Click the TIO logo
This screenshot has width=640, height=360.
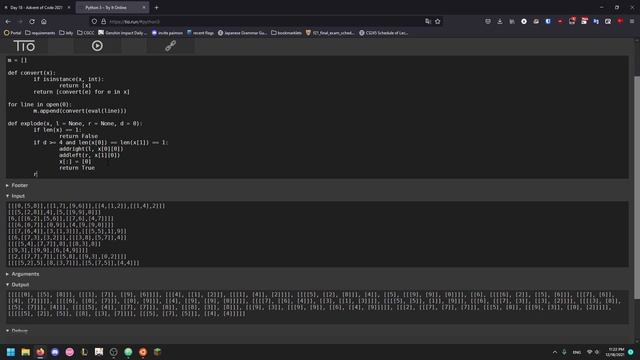[24, 46]
